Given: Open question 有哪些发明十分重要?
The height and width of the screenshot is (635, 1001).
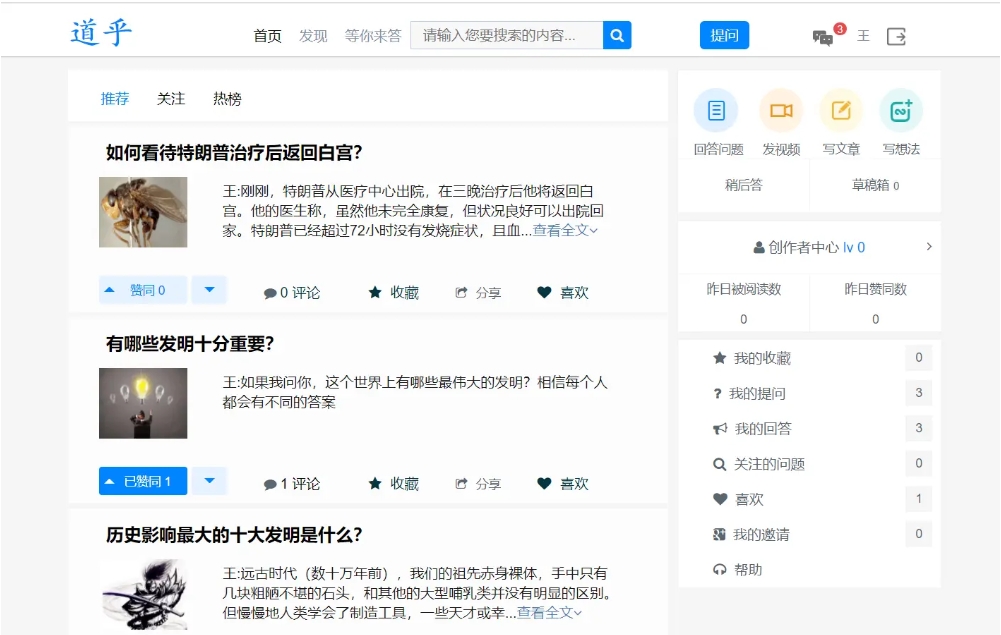Looking at the screenshot, I should [x=190, y=343].
